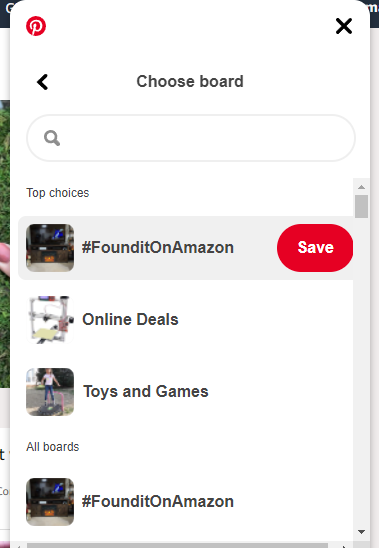This screenshot has width=379, height=548.
Task: Click the board list scroll up arrow
Action: pos(362,187)
